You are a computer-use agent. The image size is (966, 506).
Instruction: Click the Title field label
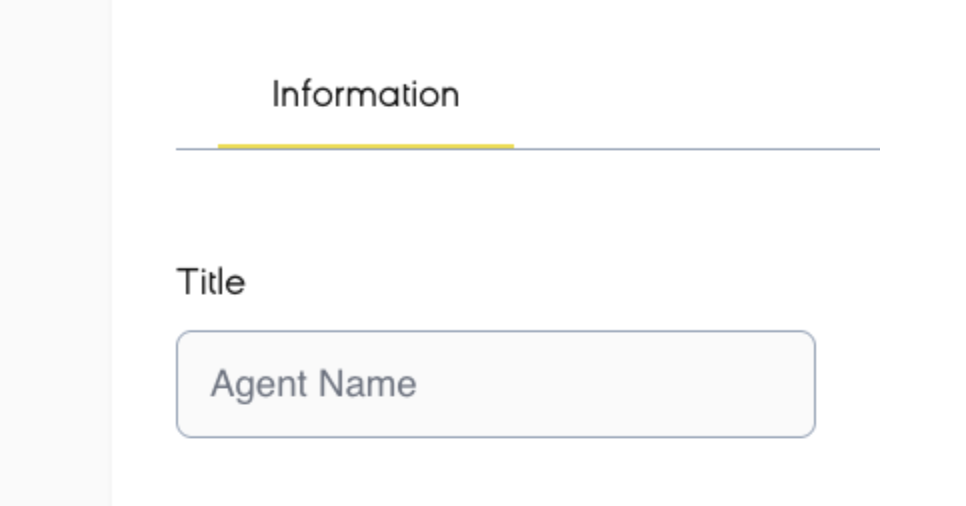point(210,283)
